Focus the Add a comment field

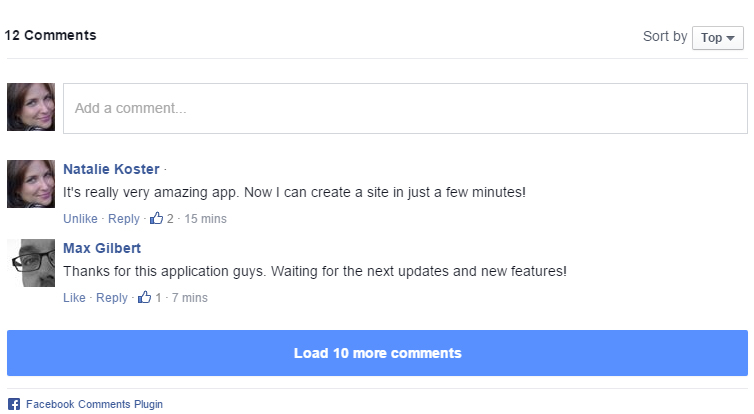(x=405, y=108)
